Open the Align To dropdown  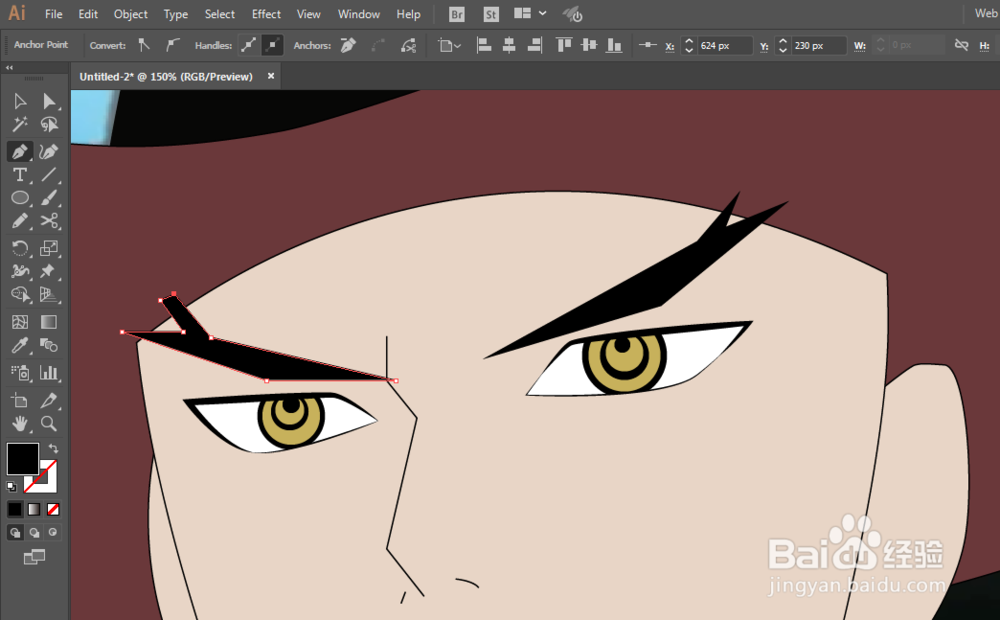click(x=449, y=45)
